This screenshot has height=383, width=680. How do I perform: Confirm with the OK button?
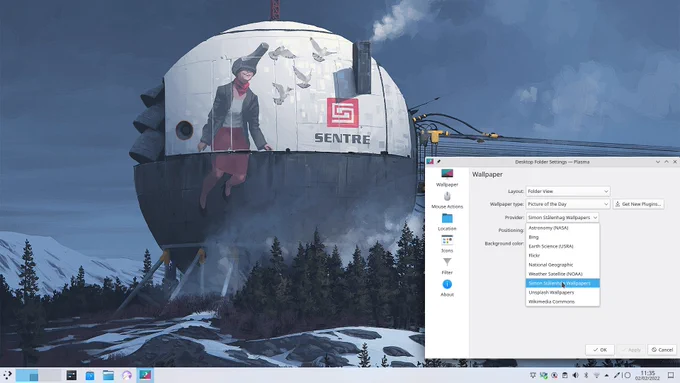coord(600,350)
